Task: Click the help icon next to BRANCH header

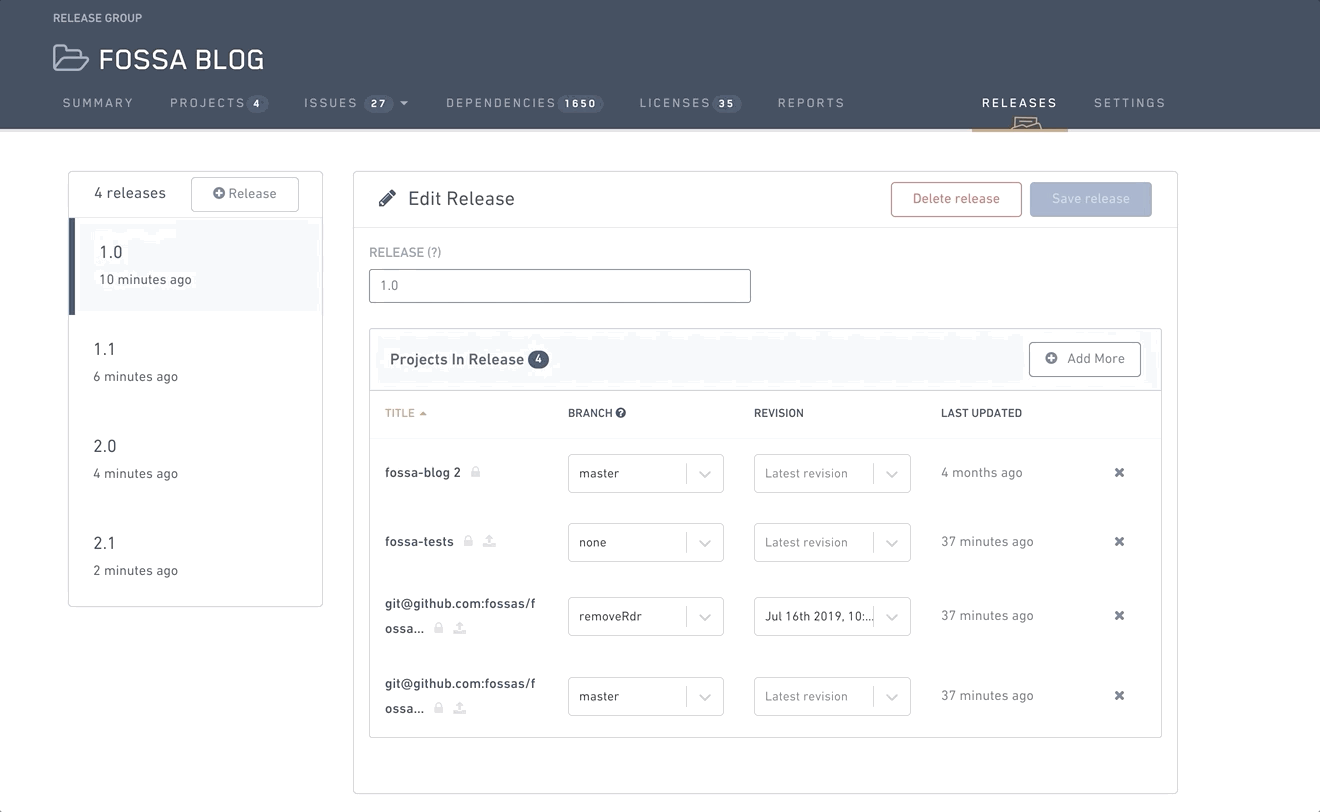Action: click(621, 413)
